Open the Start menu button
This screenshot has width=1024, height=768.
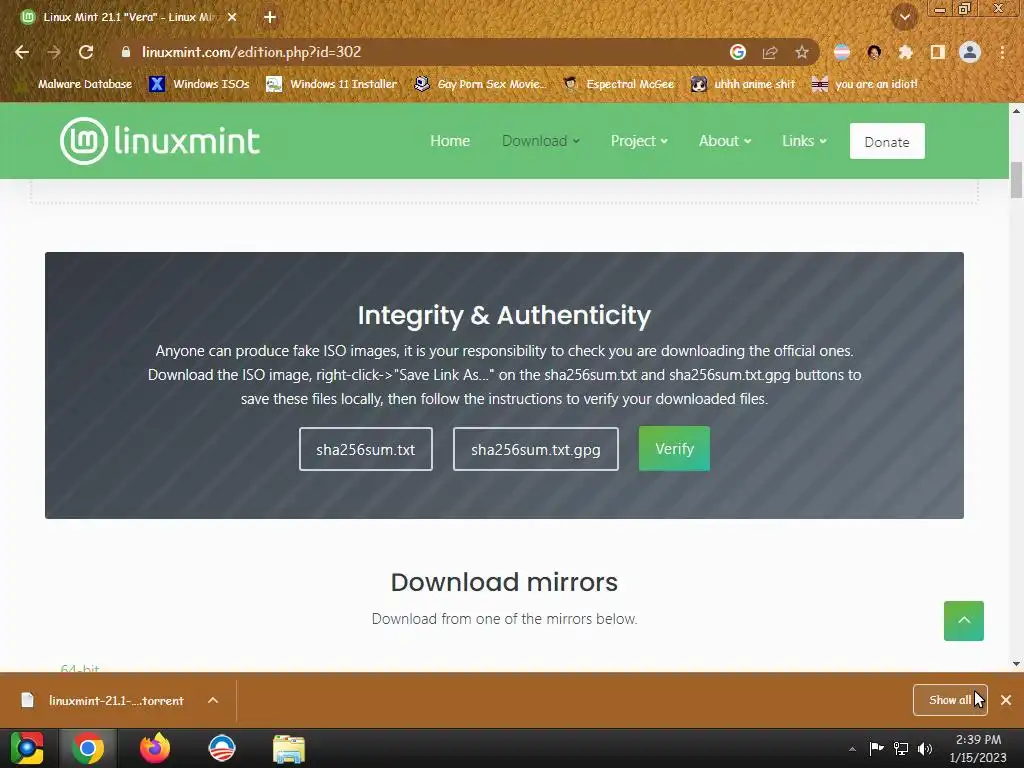(x=27, y=748)
